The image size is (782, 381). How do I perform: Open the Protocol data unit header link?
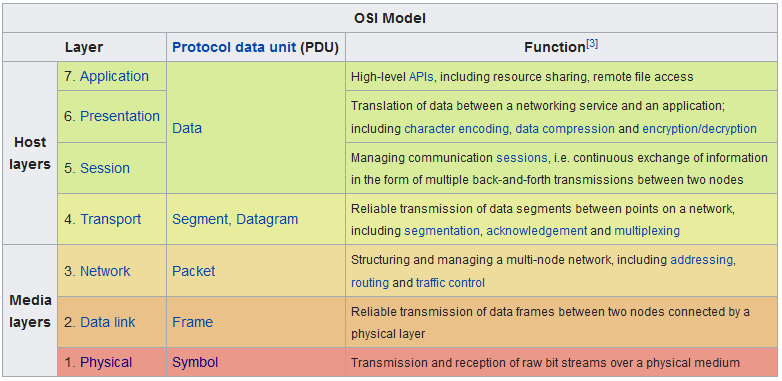[234, 47]
